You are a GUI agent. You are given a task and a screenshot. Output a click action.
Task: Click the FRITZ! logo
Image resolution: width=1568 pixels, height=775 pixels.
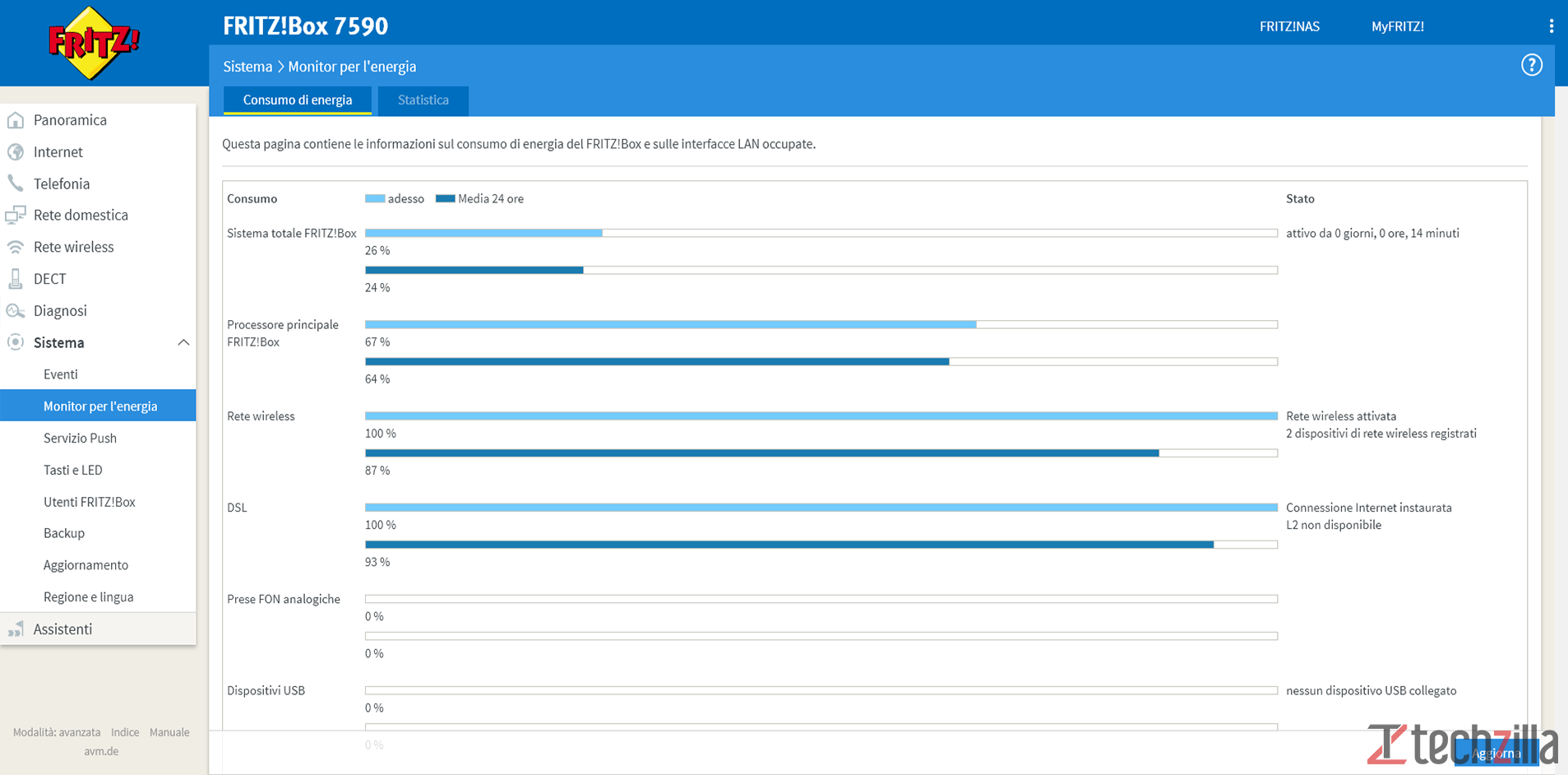point(94,43)
